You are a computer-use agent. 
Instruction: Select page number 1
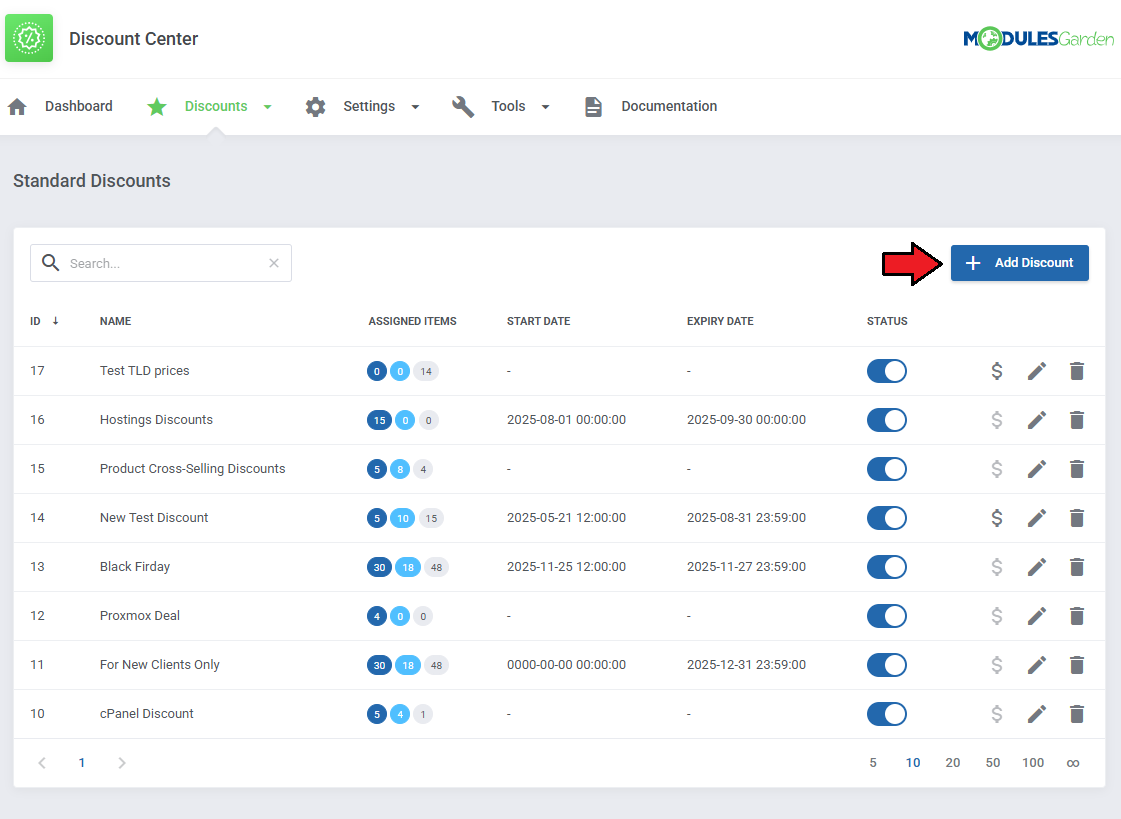(x=82, y=763)
